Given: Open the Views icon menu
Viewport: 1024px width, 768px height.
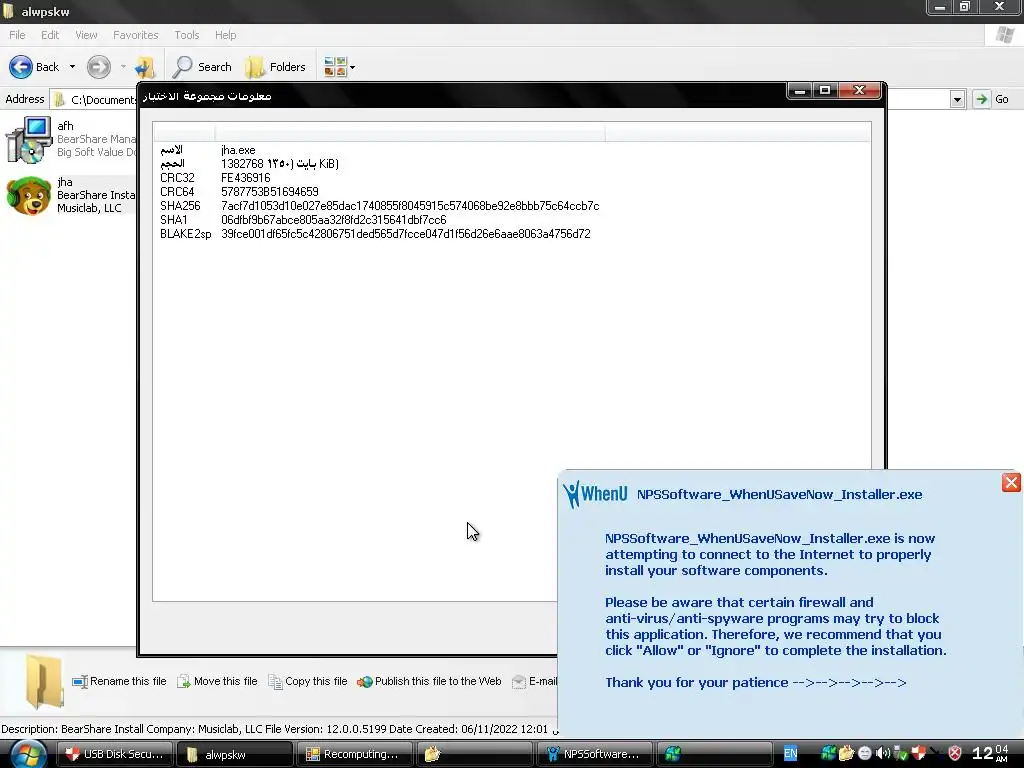Looking at the screenshot, I should tap(335, 67).
